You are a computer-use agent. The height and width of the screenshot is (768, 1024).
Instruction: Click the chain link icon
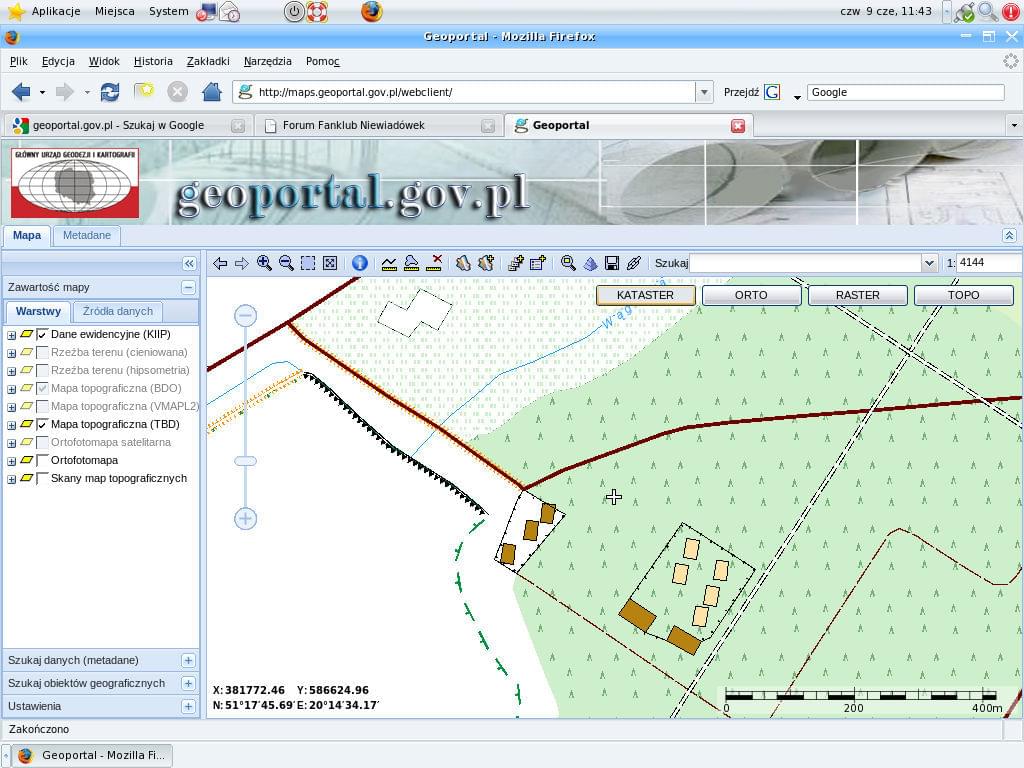pyautogui.click(x=633, y=263)
